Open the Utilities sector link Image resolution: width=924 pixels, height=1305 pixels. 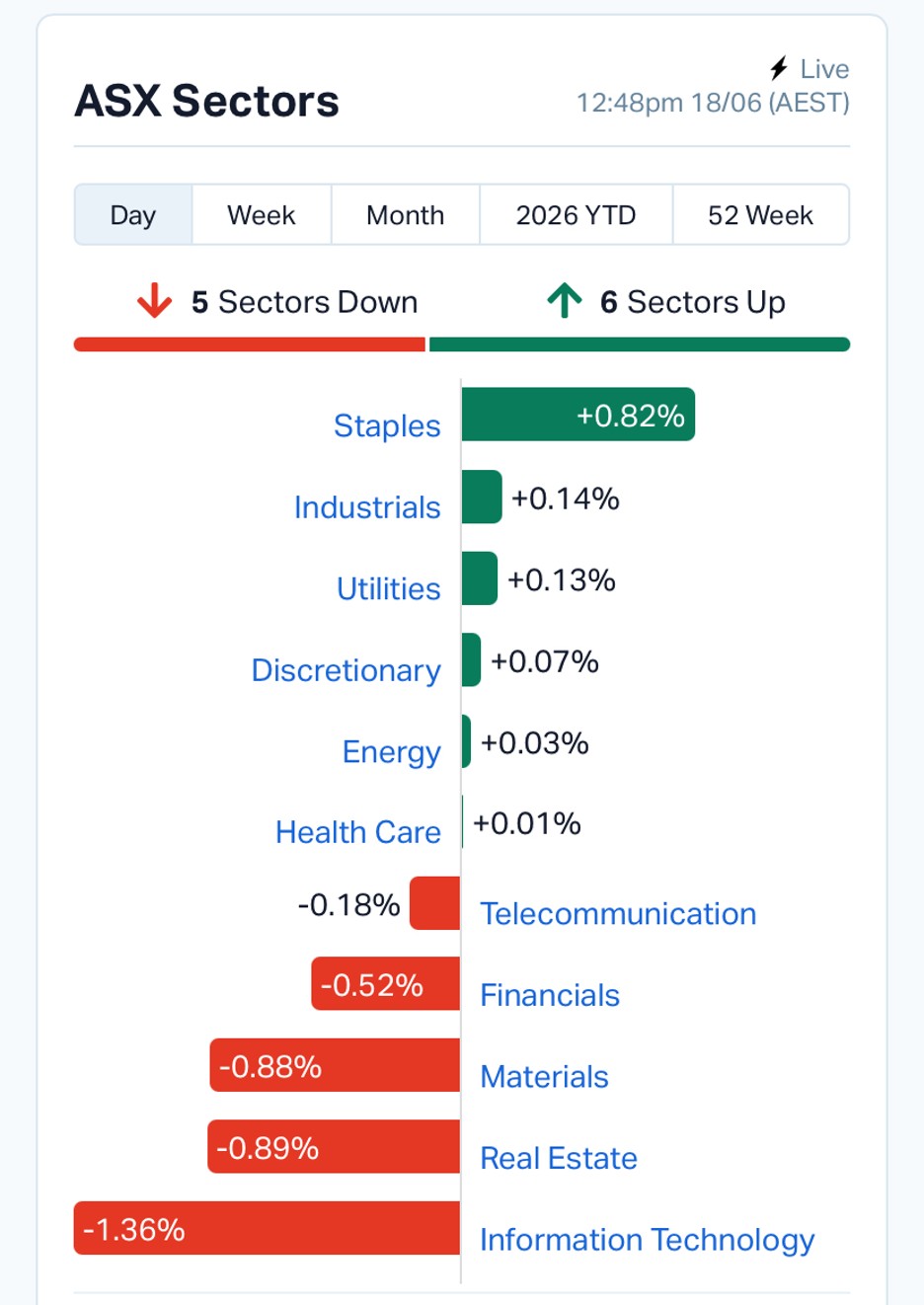coord(389,588)
